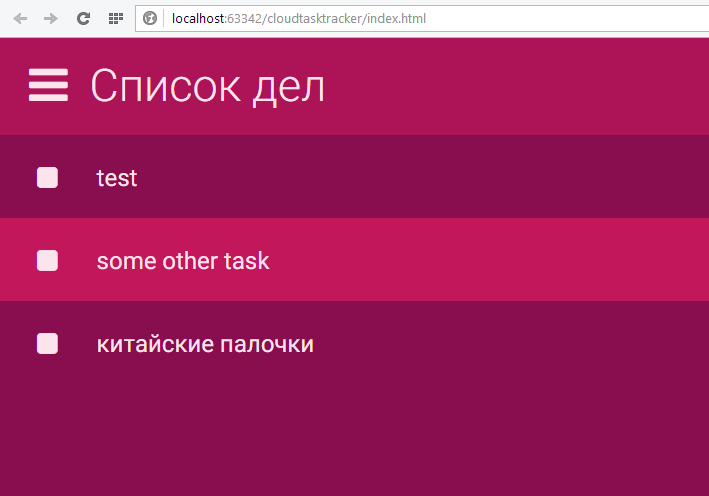Check the 'test' task checkbox
Image resolution: width=709 pixels, height=496 pixels.
[47, 177]
